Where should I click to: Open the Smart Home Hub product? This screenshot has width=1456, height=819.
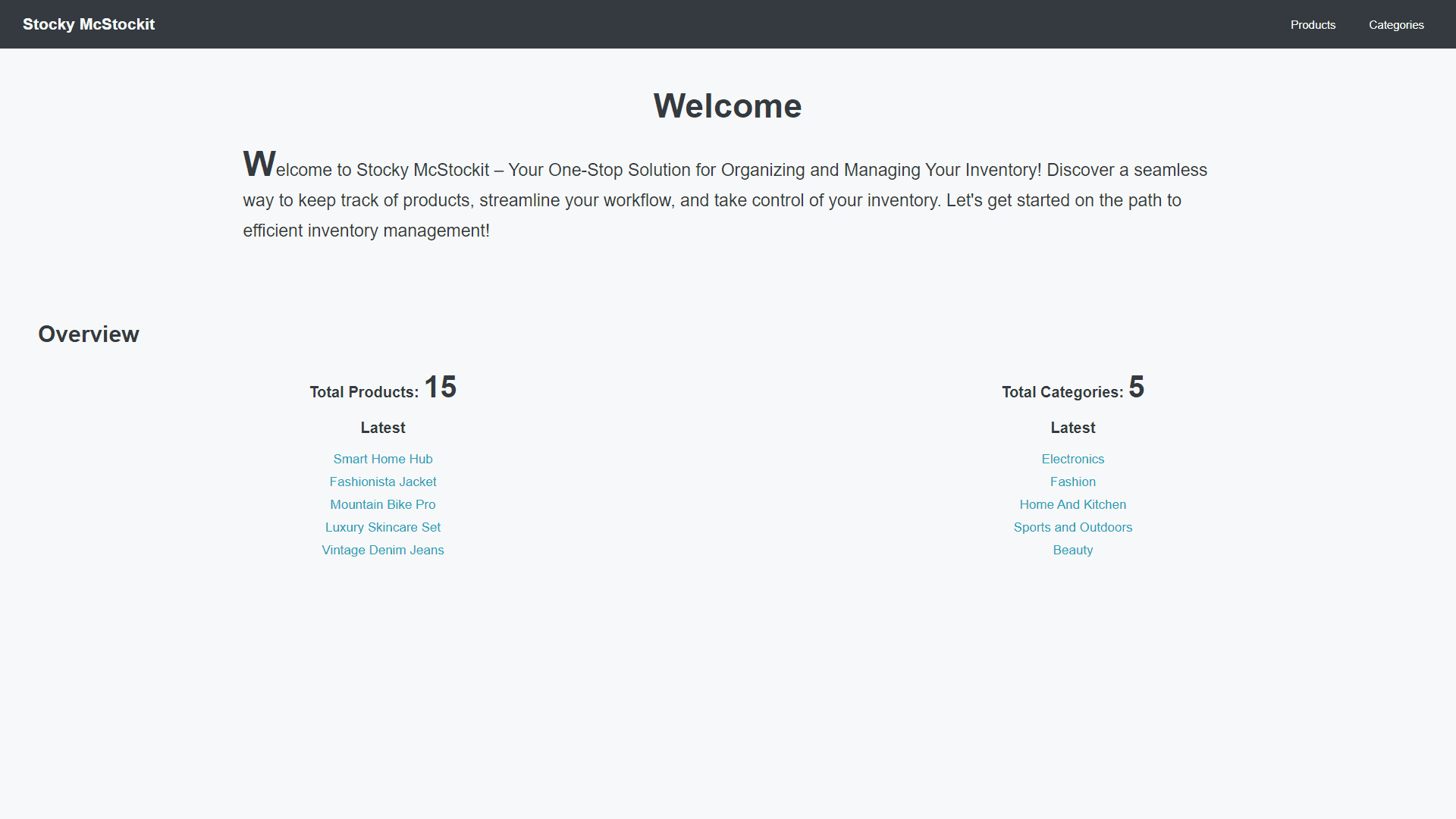(382, 459)
